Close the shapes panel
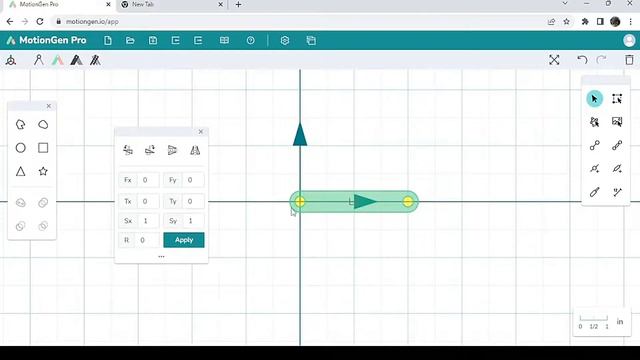The width and height of the screenshot is (640, 360). pos(49,106)
